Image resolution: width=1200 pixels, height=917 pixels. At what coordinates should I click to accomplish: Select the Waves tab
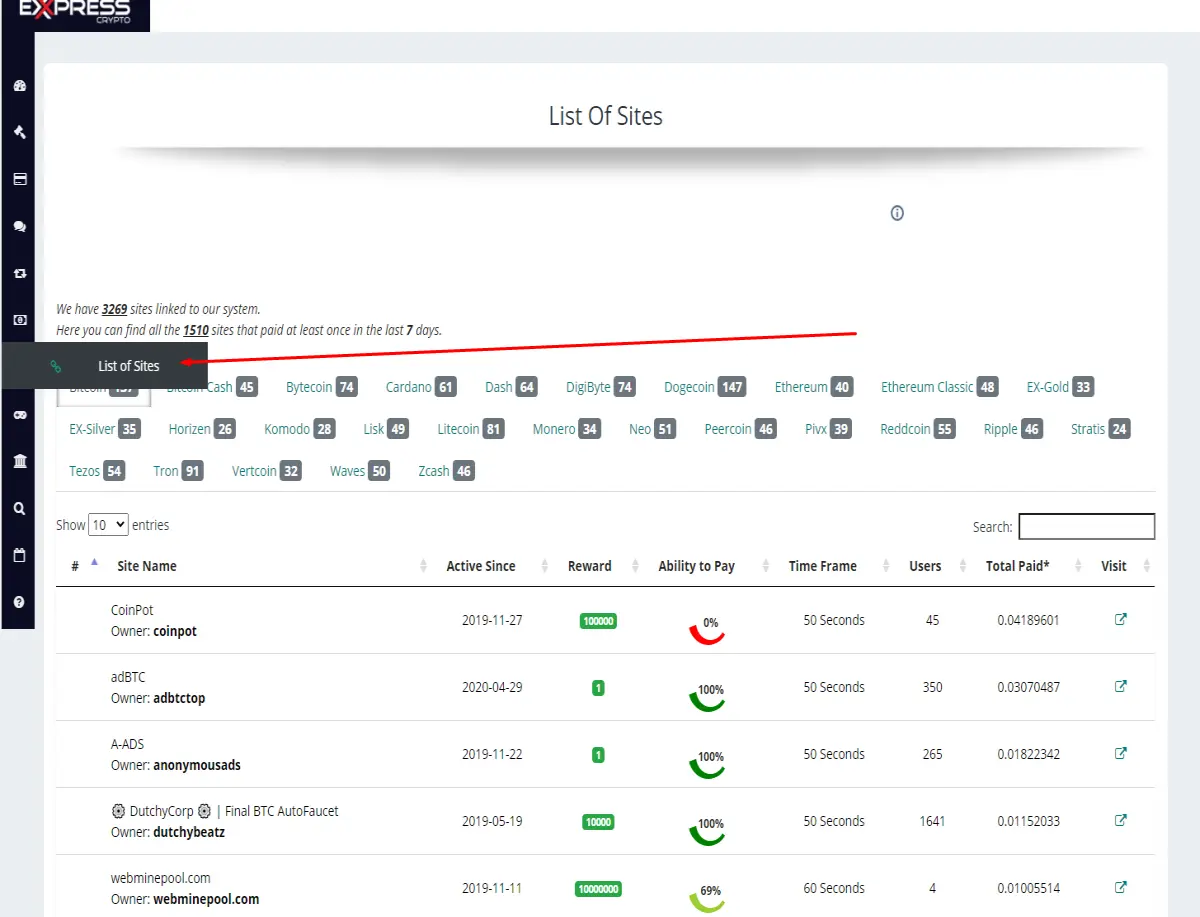pos(359,471)
